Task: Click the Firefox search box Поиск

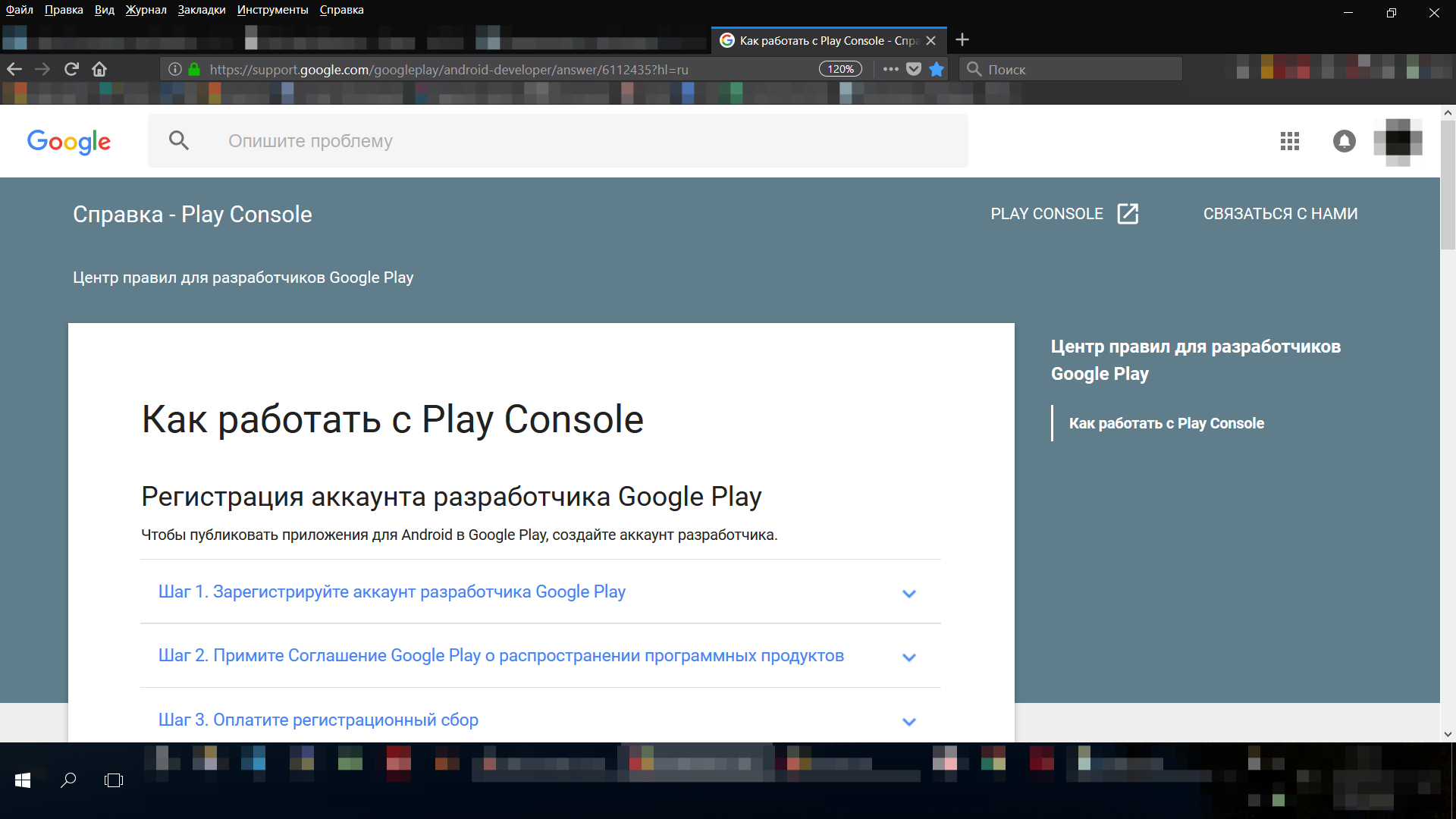Action: point(1071,69)
